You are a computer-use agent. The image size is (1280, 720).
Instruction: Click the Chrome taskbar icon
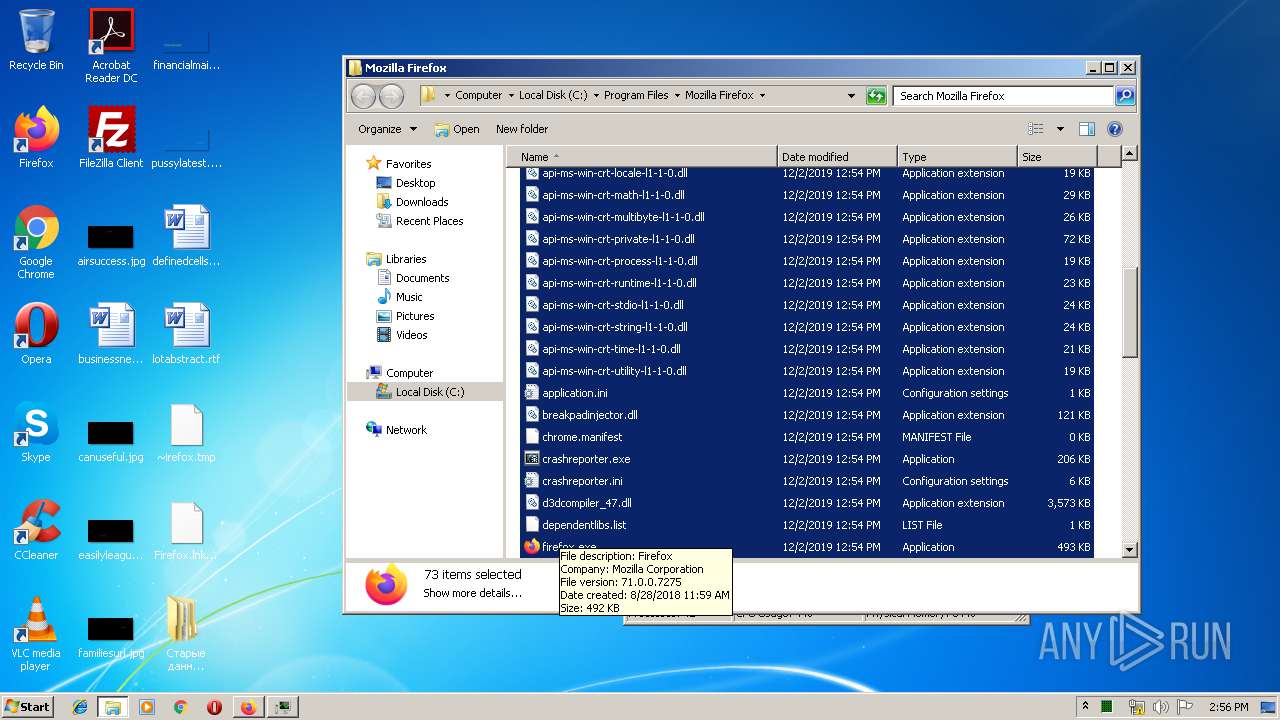tap(180, 707)
